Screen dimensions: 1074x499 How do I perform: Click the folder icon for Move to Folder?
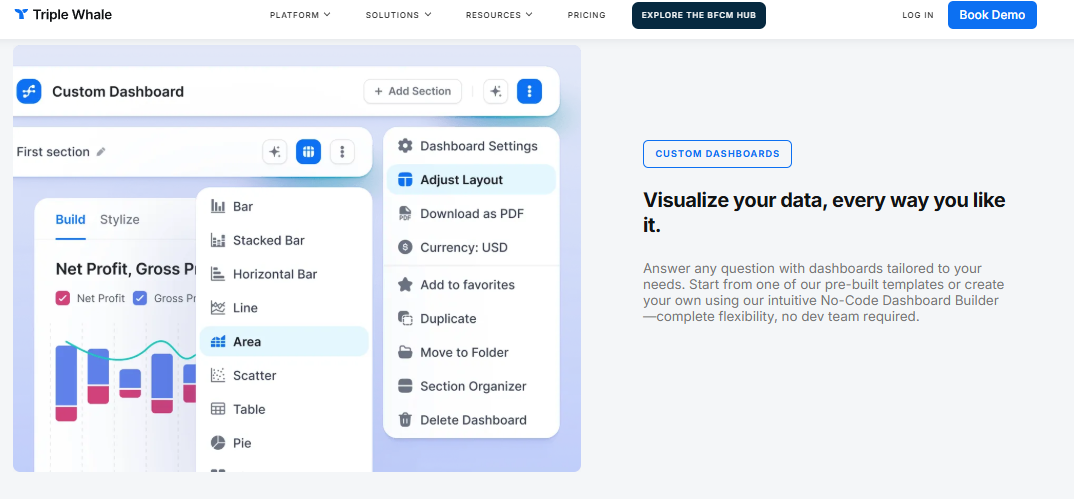point(405,353)
